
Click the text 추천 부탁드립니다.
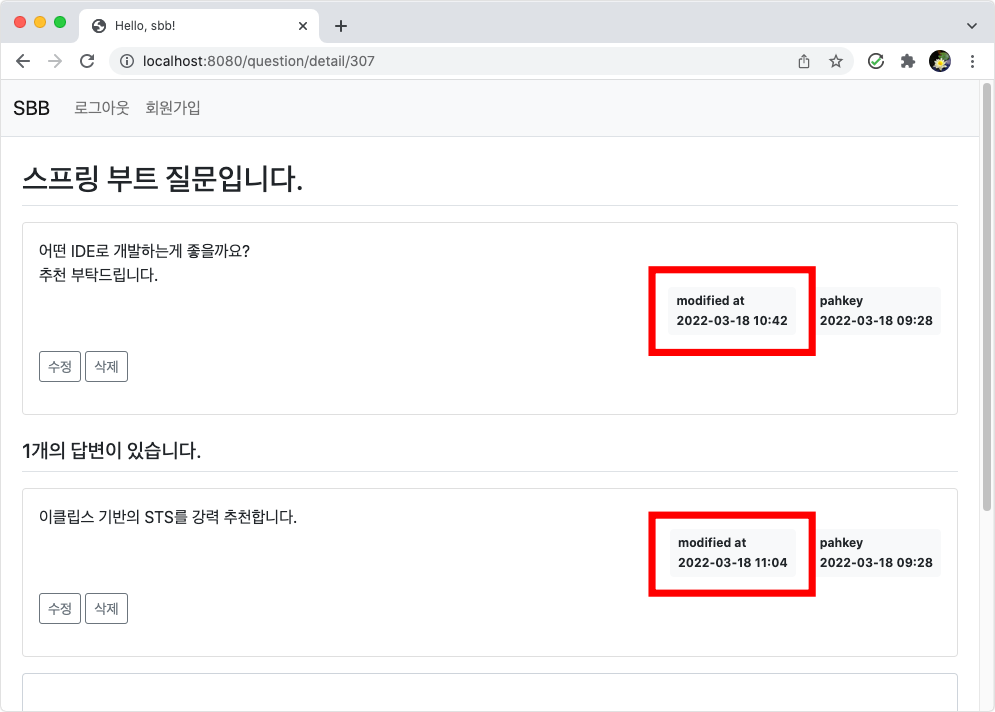coord(98,275)
